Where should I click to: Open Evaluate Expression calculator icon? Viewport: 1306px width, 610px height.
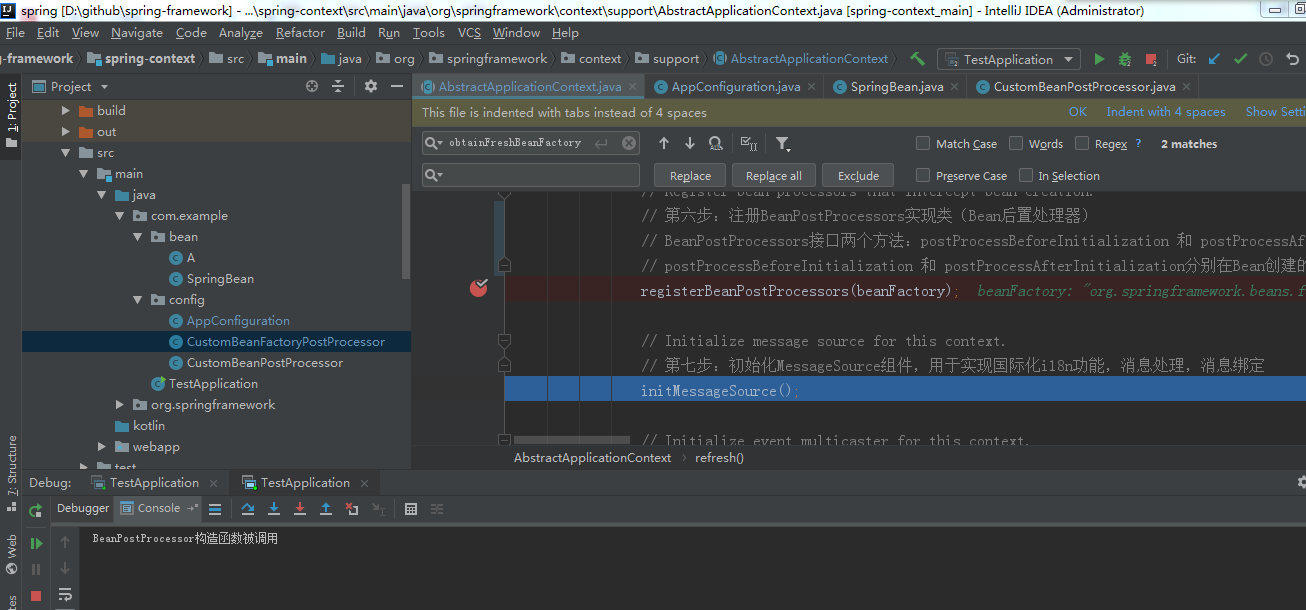[x=411, y=508]
